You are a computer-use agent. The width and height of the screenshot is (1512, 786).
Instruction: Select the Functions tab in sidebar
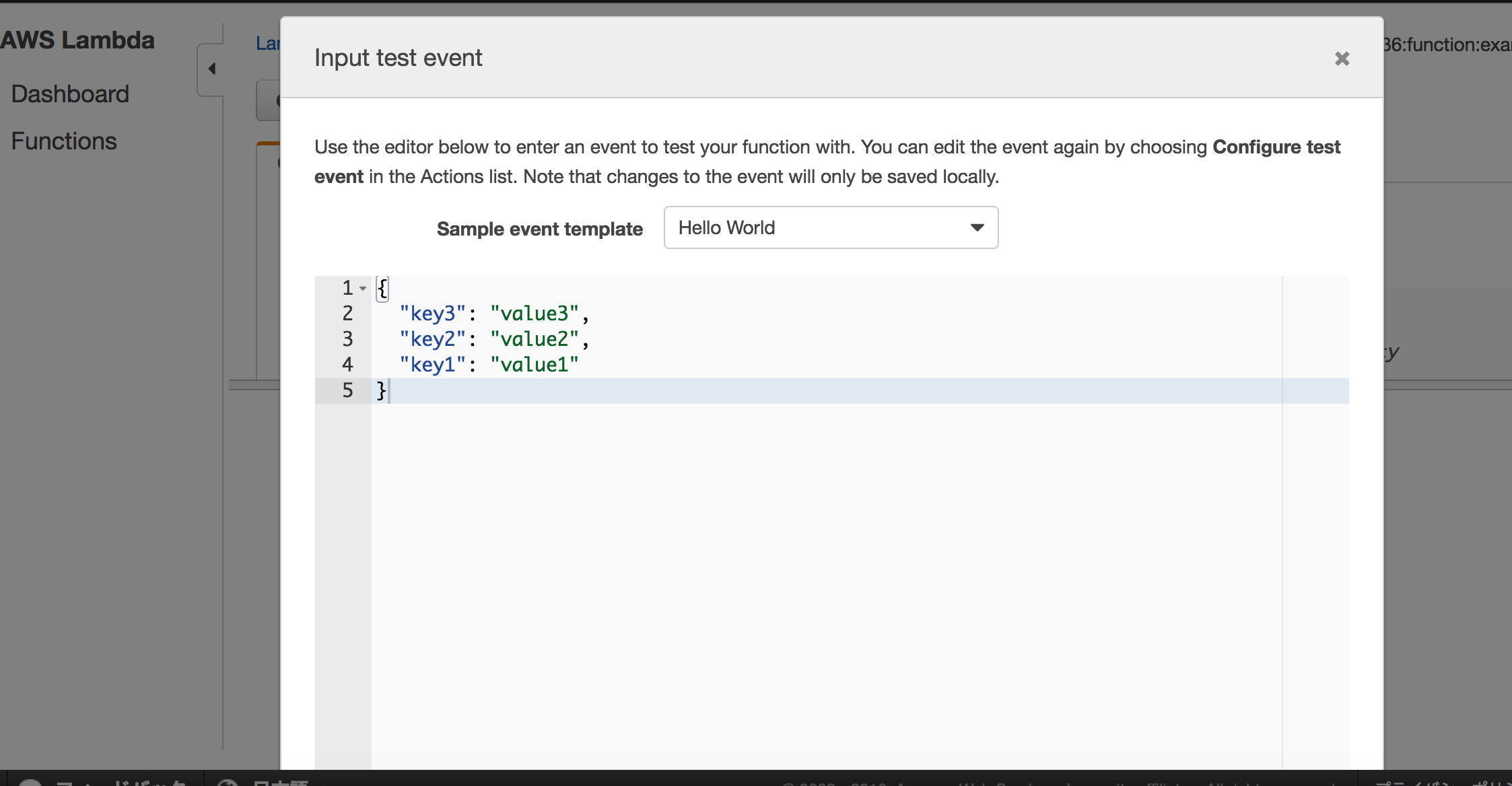coord(64,141)
